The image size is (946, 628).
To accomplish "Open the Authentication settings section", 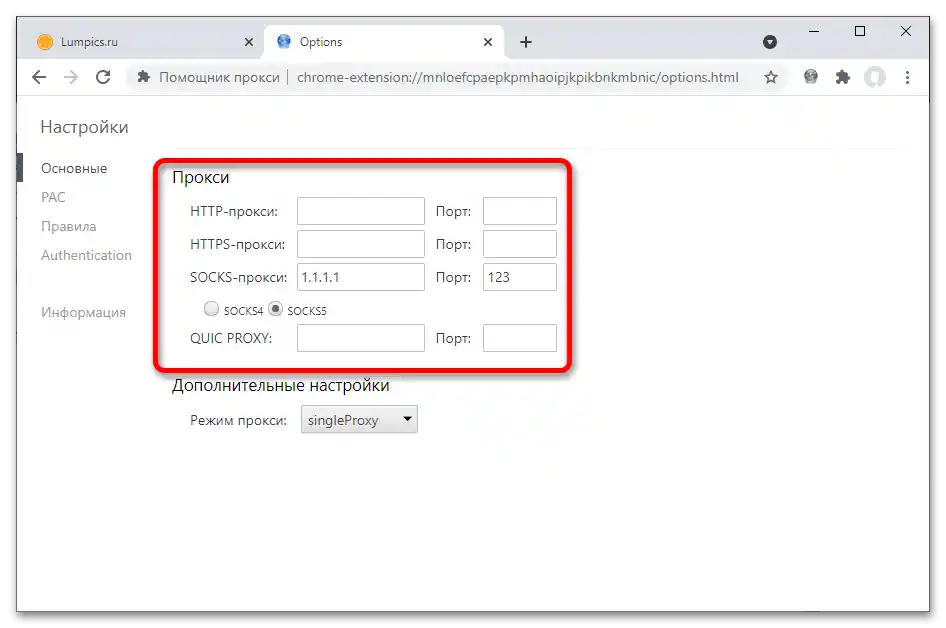I will [86, 255].
